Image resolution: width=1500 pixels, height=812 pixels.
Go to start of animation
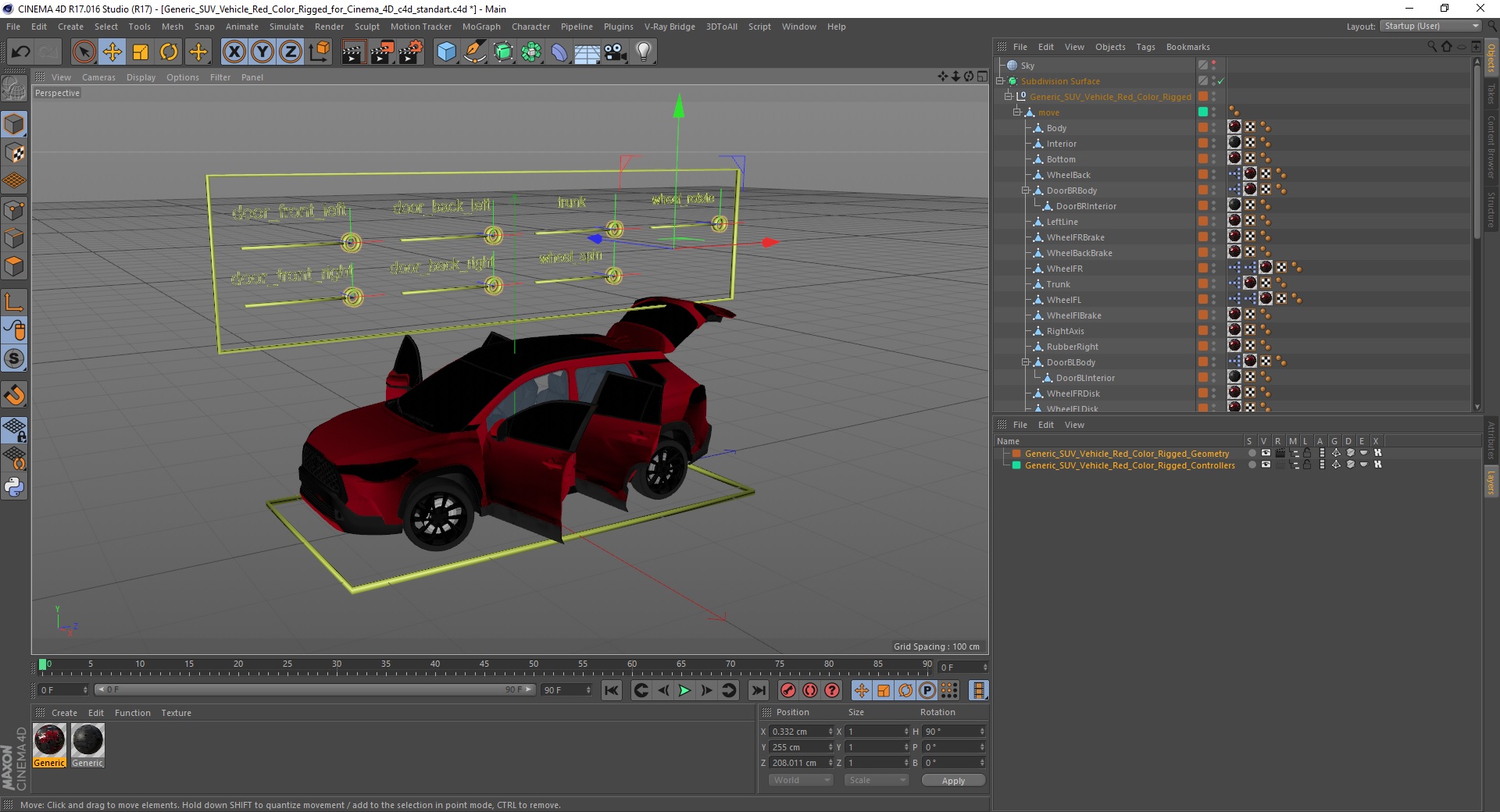pyautogui.click(x=612, y=690)
